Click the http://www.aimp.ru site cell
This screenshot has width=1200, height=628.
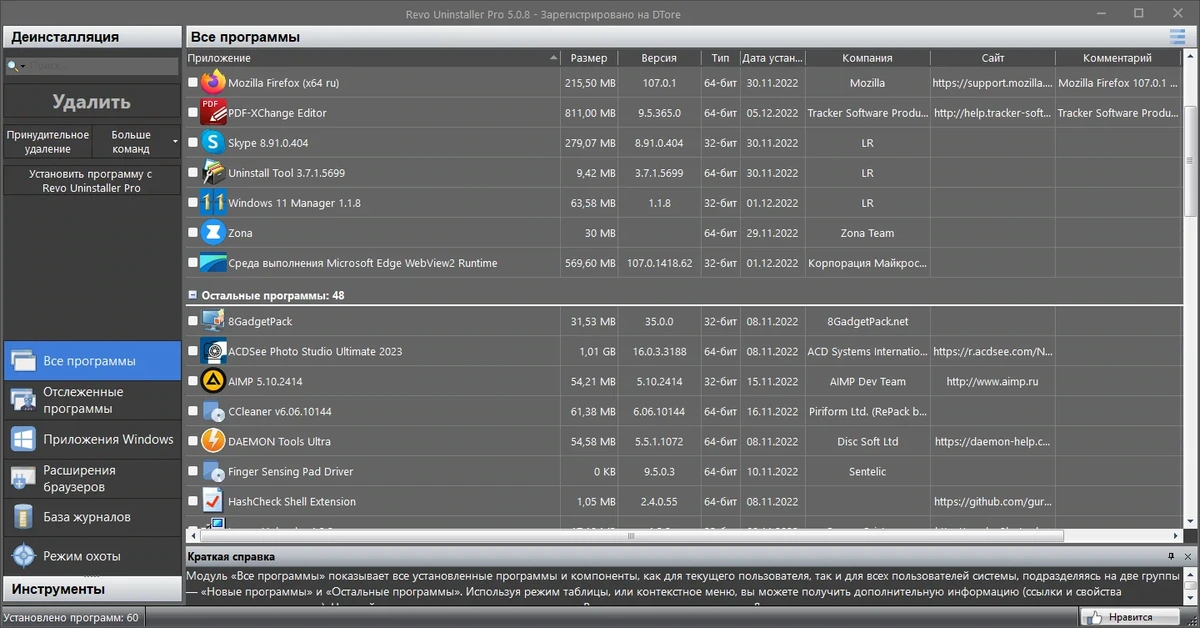[x=992, y=381]
